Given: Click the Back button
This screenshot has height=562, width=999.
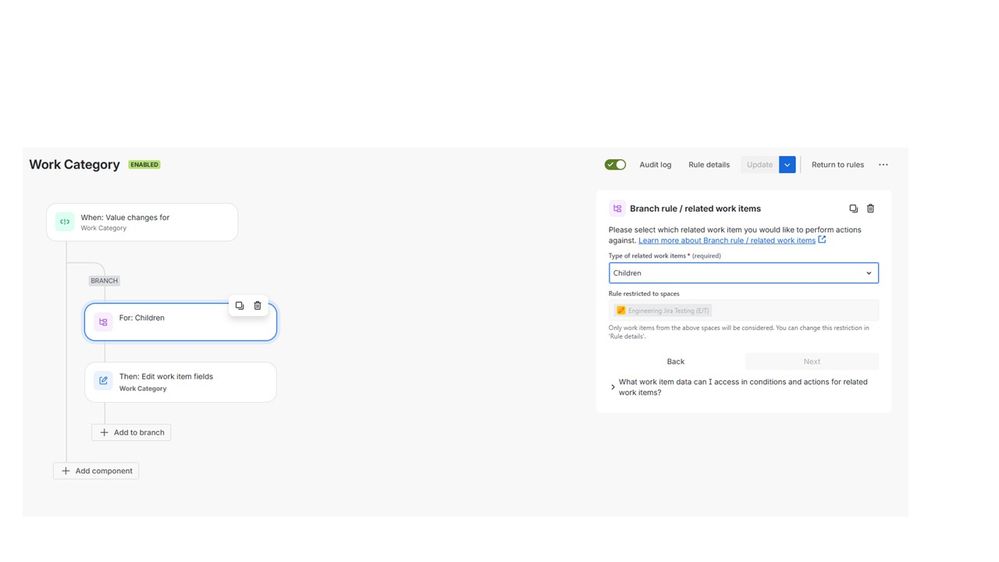Looking at the screenshot, I should [675, 361].
